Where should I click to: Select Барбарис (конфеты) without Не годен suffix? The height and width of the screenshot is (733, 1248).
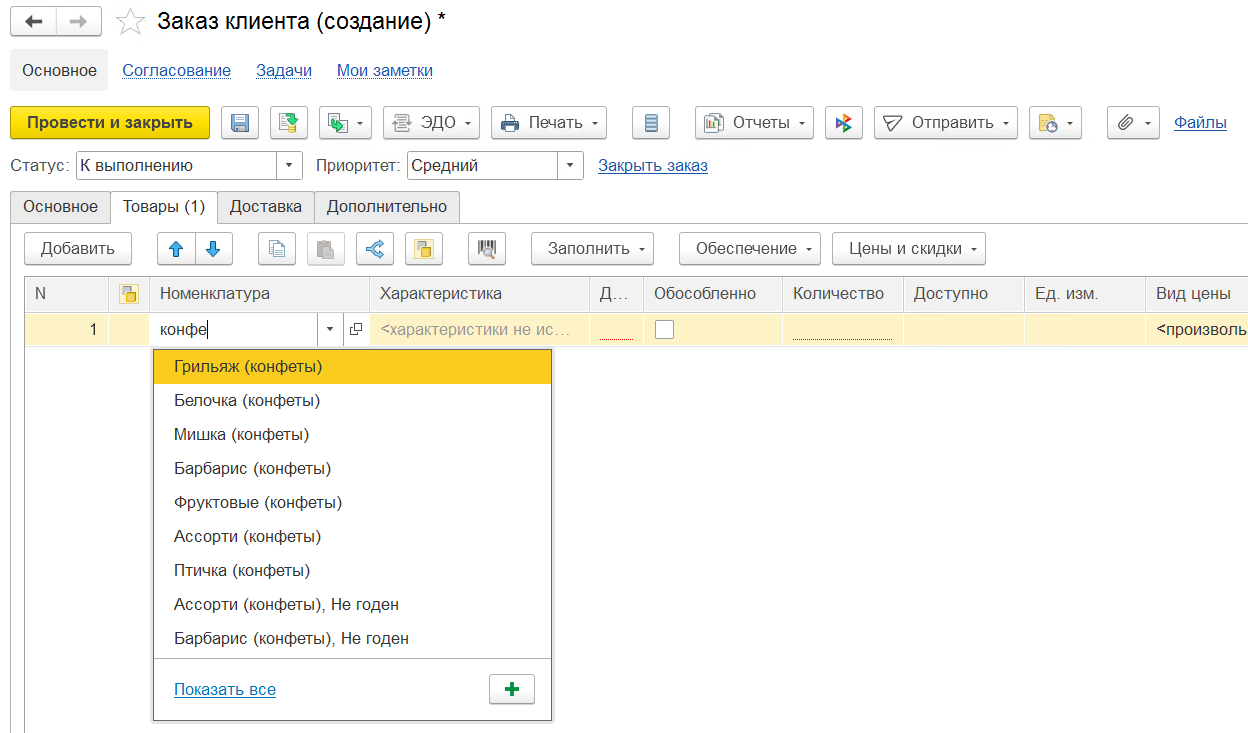tap(352, 468)
